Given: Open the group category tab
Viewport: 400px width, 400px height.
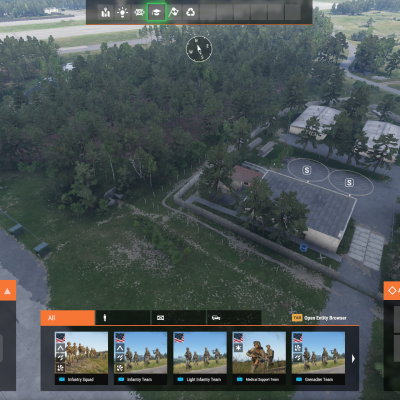Looking at the screenshot, I should [178, 318].
